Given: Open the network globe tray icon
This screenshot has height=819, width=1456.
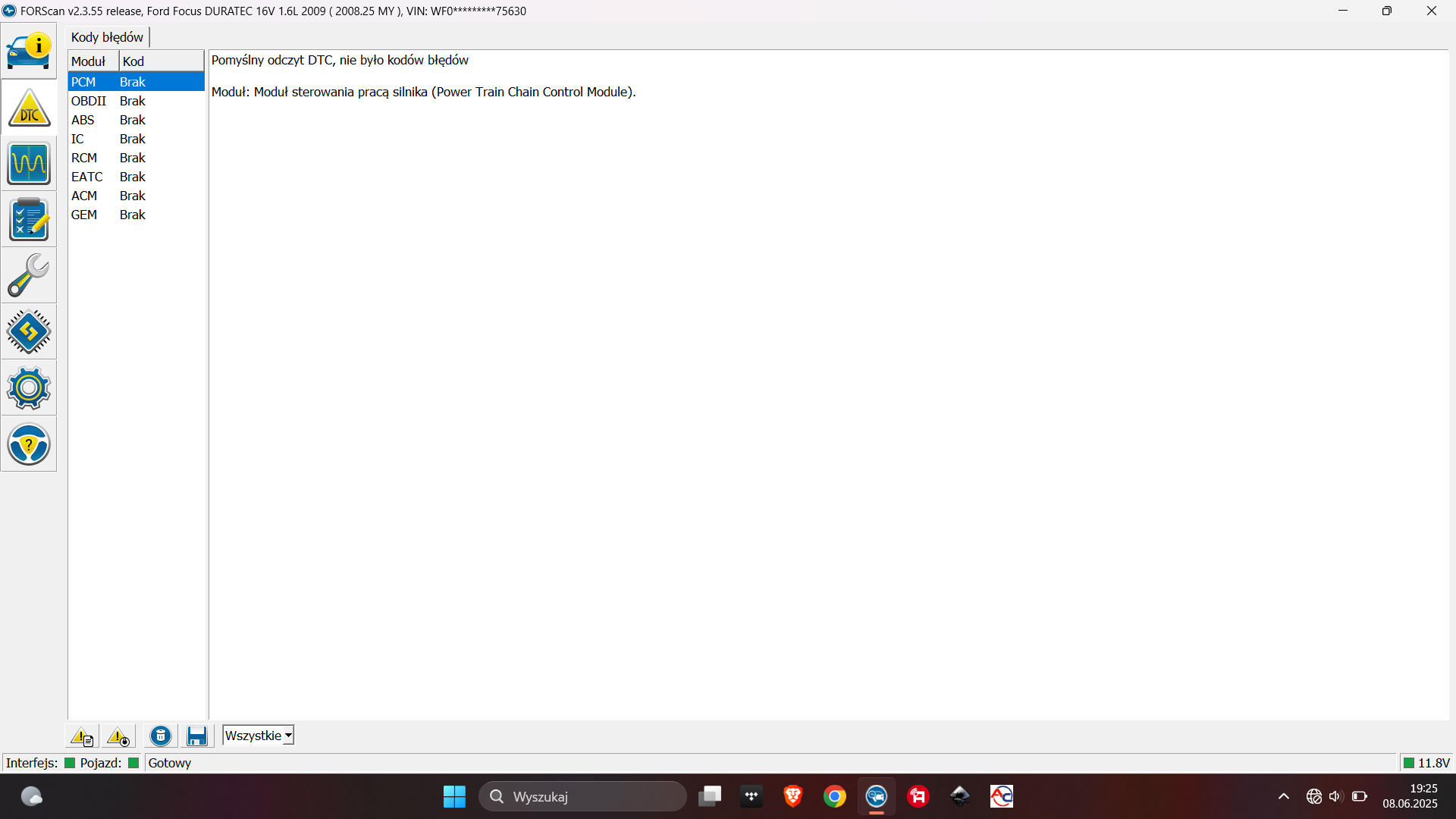Looking at the screenshot, I should point(1314,796).
